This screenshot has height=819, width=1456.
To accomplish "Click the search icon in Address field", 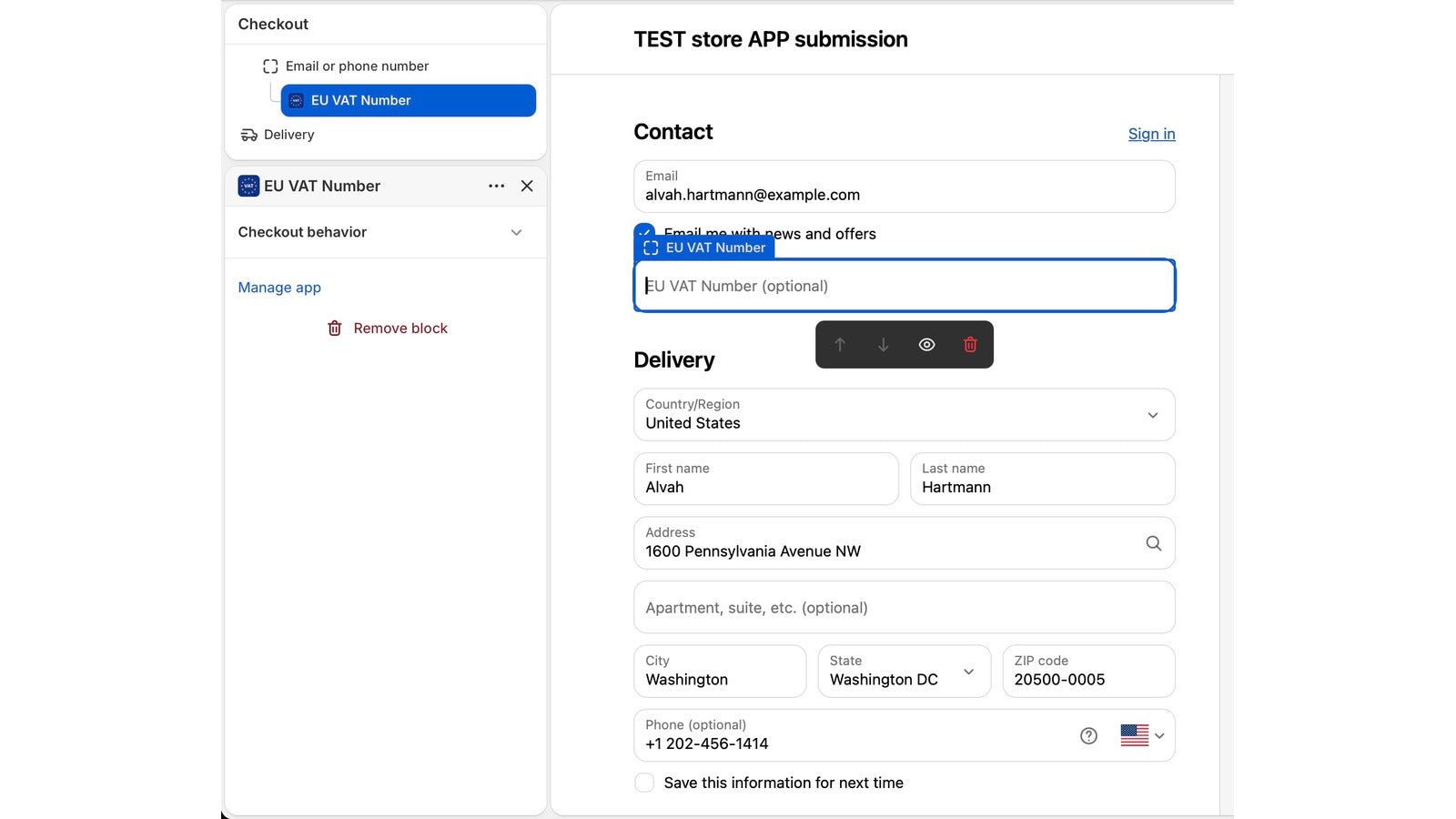I will click(1153, 543).
